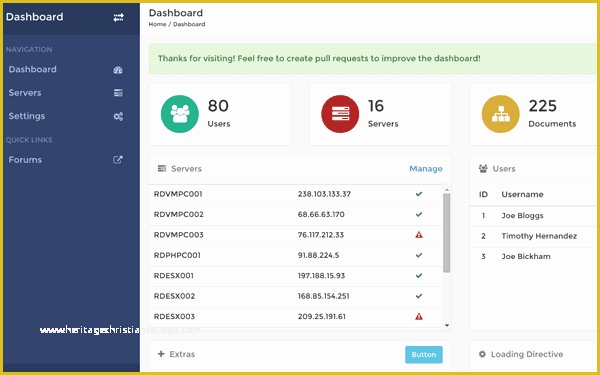Click the red warning icon for RDESX003

(419, 316)
